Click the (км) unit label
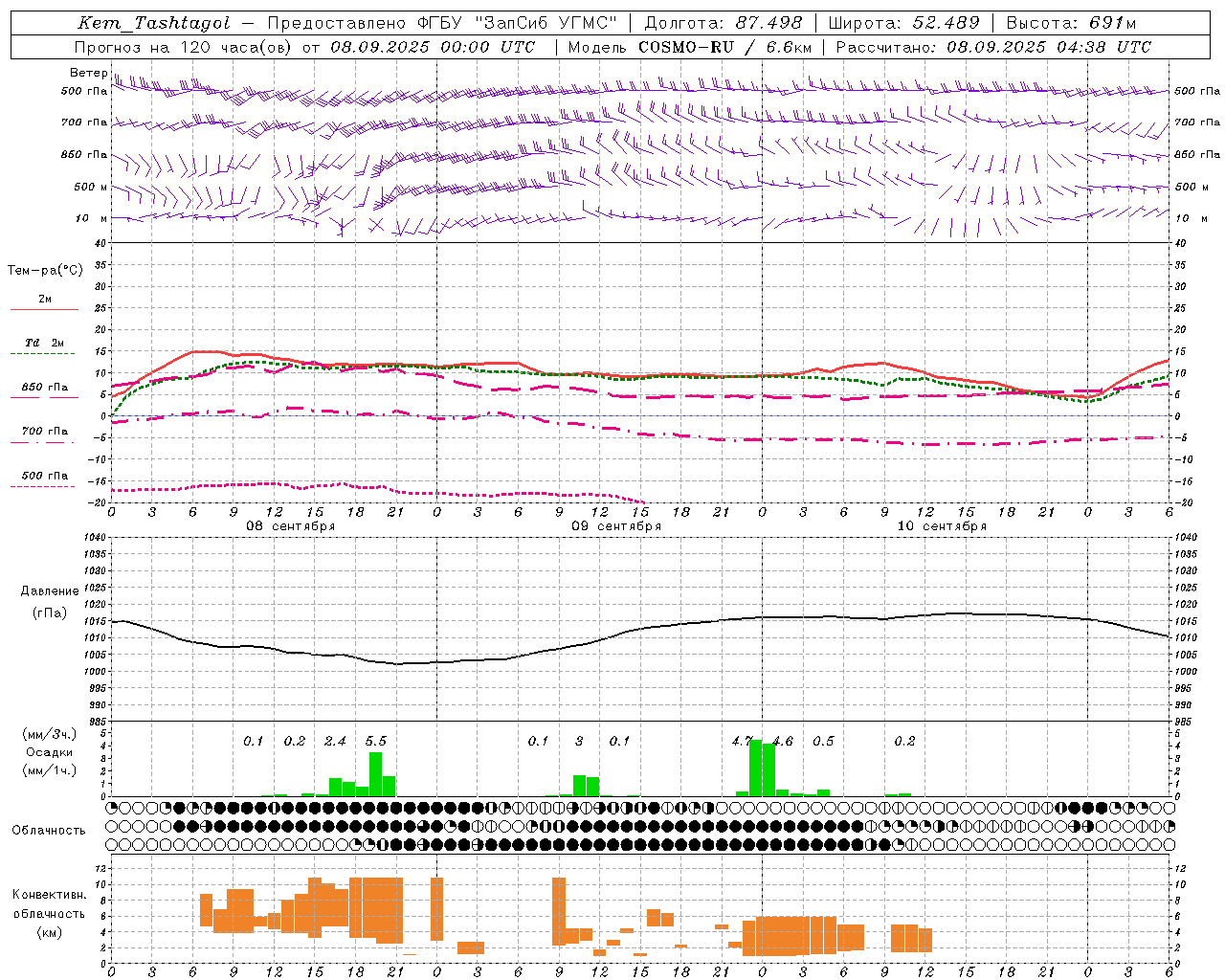 50,932
